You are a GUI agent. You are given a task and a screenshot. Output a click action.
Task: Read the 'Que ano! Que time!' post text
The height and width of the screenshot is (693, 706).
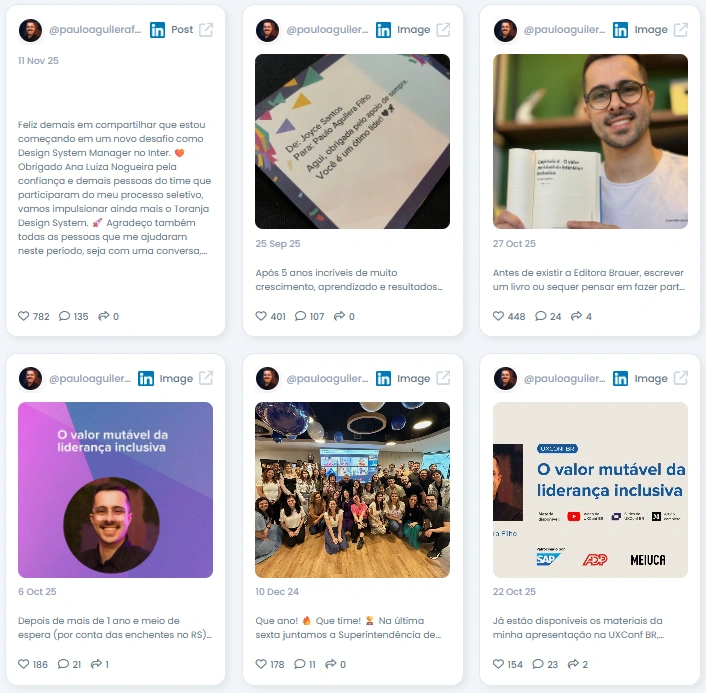click(x=348, y=628)
